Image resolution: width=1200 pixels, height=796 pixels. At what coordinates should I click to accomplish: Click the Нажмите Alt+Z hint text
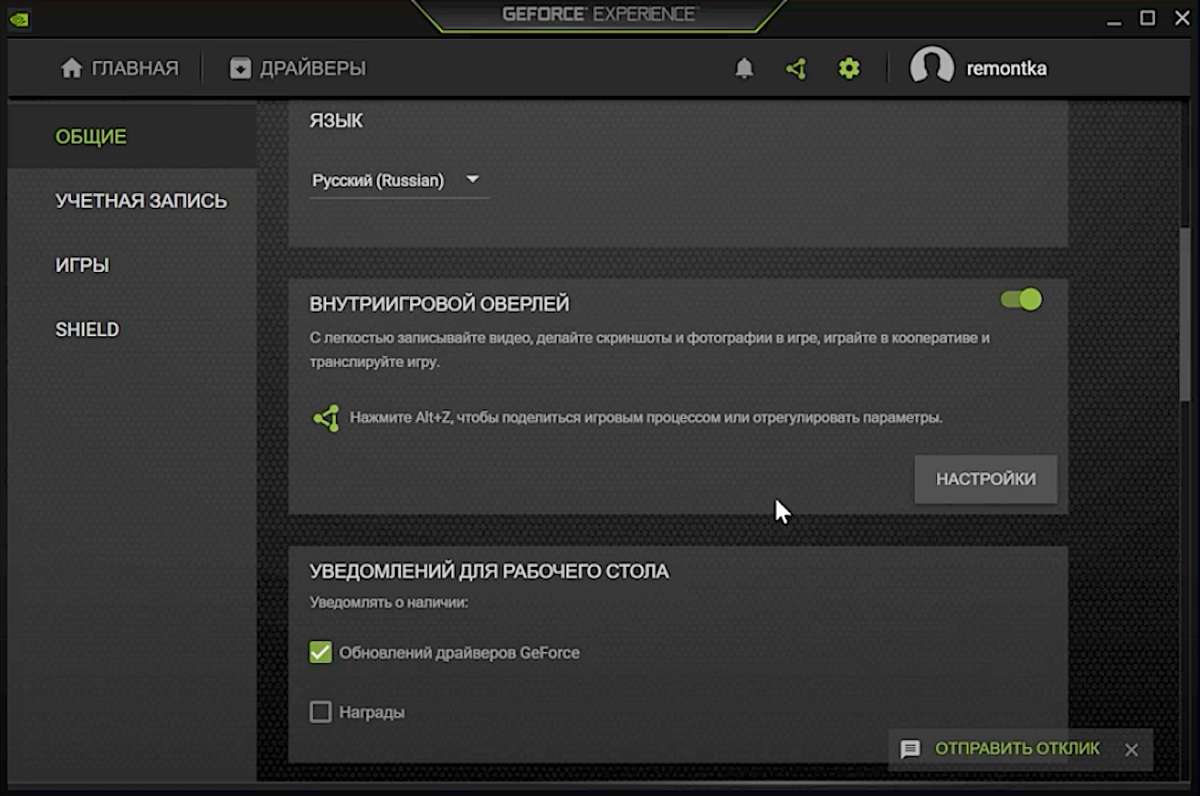pos(646,418)
